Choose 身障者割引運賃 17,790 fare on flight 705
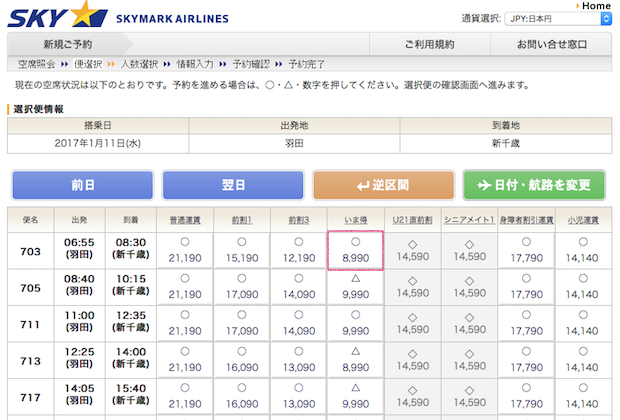Viewport: 620px width, 420px height. [526, 296]
